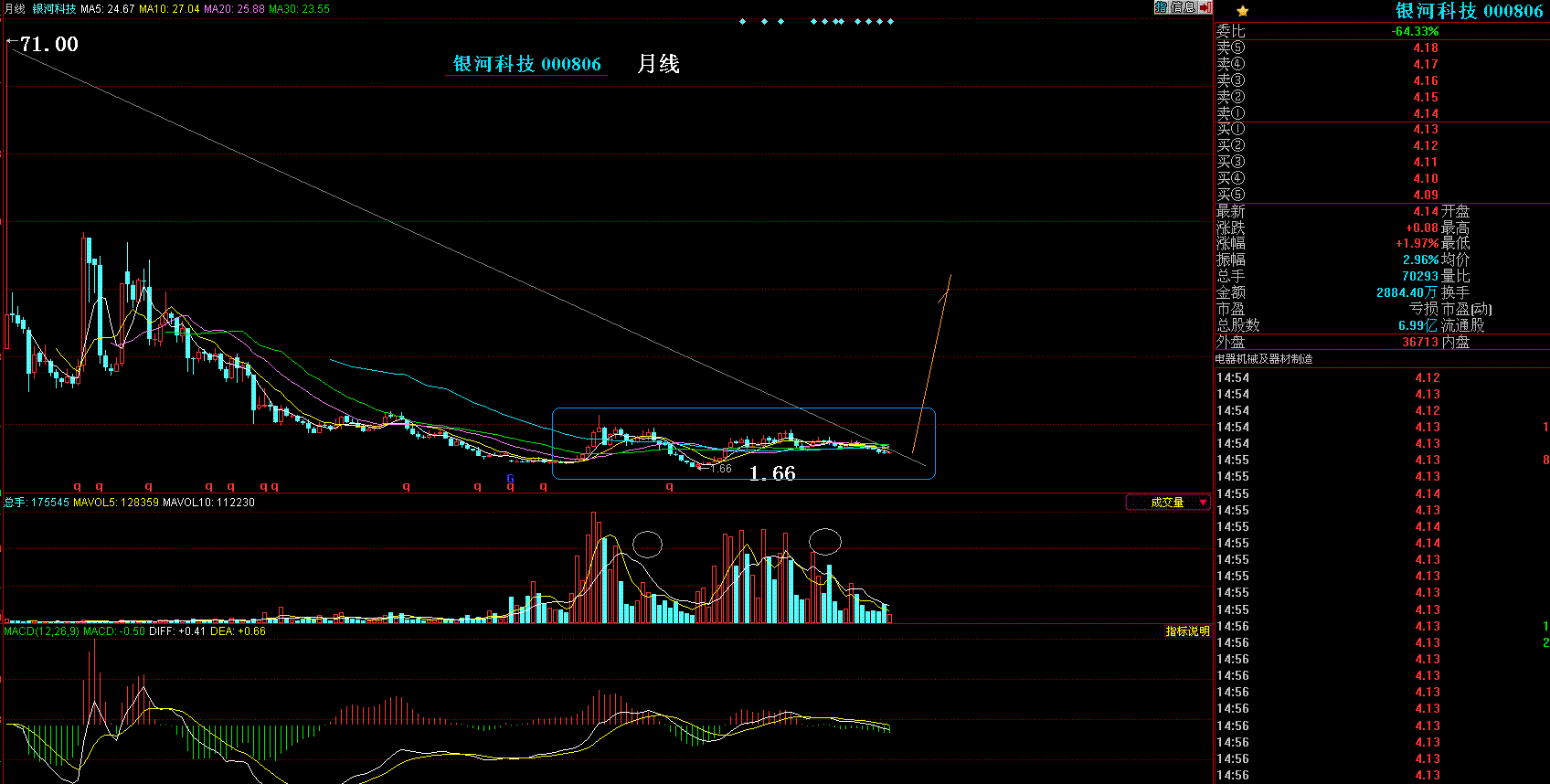
Task: Select the 买① bid price 4.13
Action: 1426,130
